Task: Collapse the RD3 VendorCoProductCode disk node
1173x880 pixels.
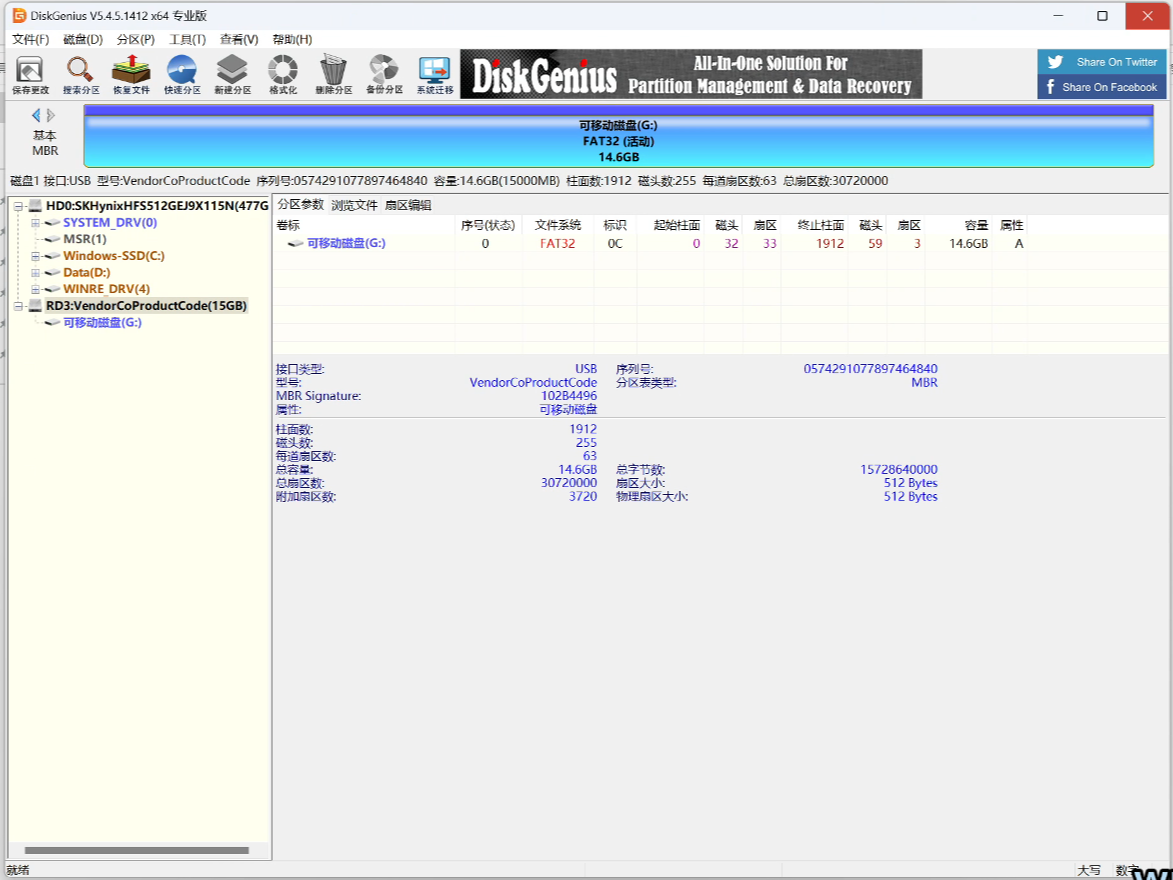Action: (19, 306)
